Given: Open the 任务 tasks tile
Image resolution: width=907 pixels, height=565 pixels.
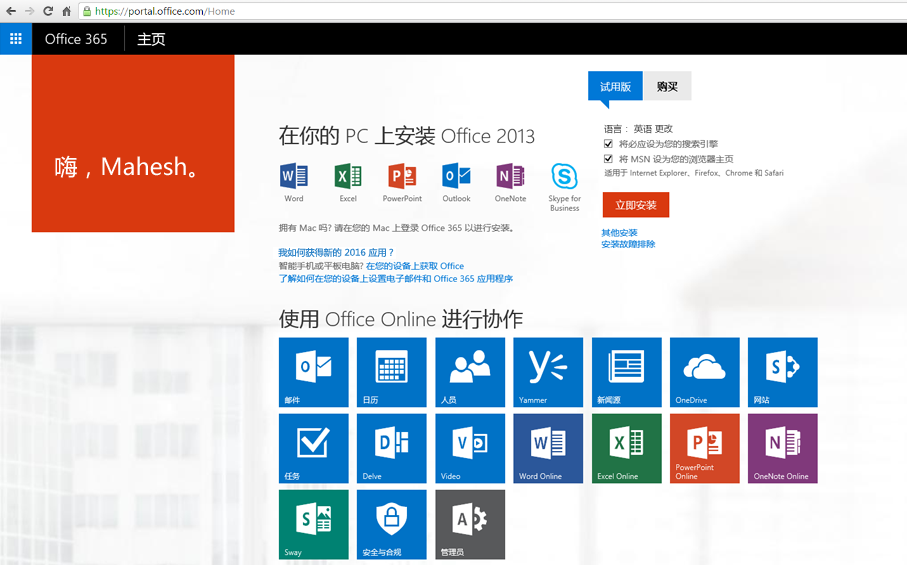Looking at the screenshot, I should click(314, 448).
